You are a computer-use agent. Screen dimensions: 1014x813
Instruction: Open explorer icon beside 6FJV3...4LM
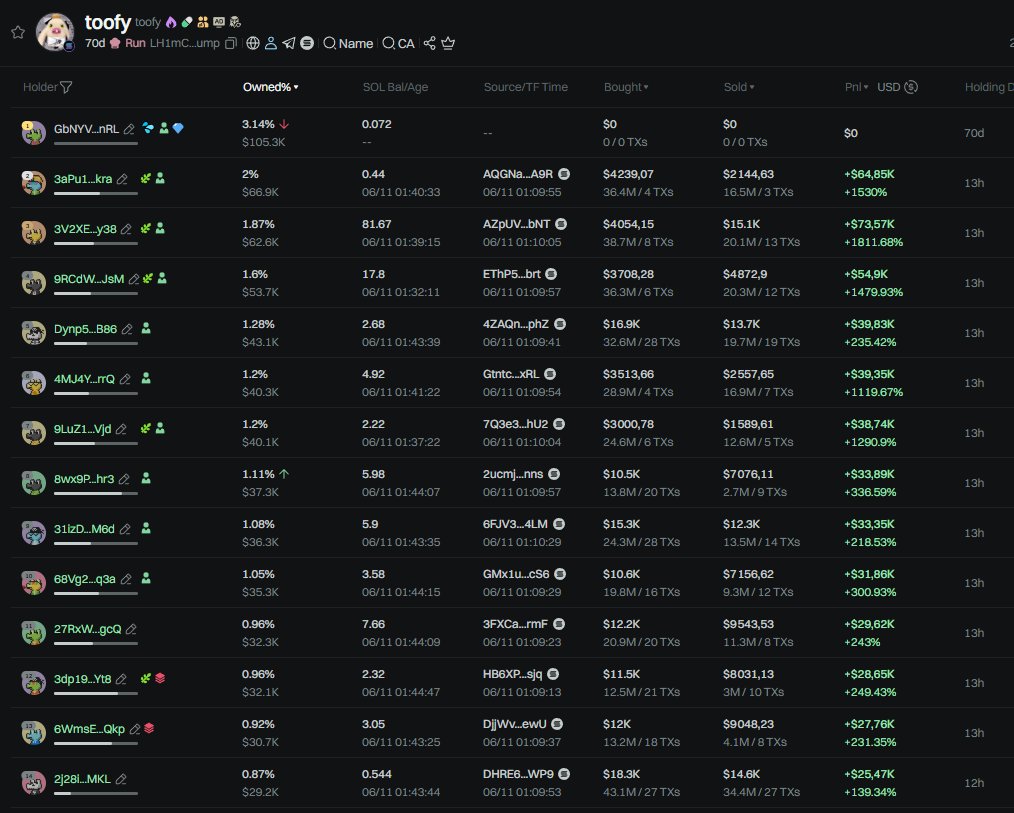coord(559,524)
